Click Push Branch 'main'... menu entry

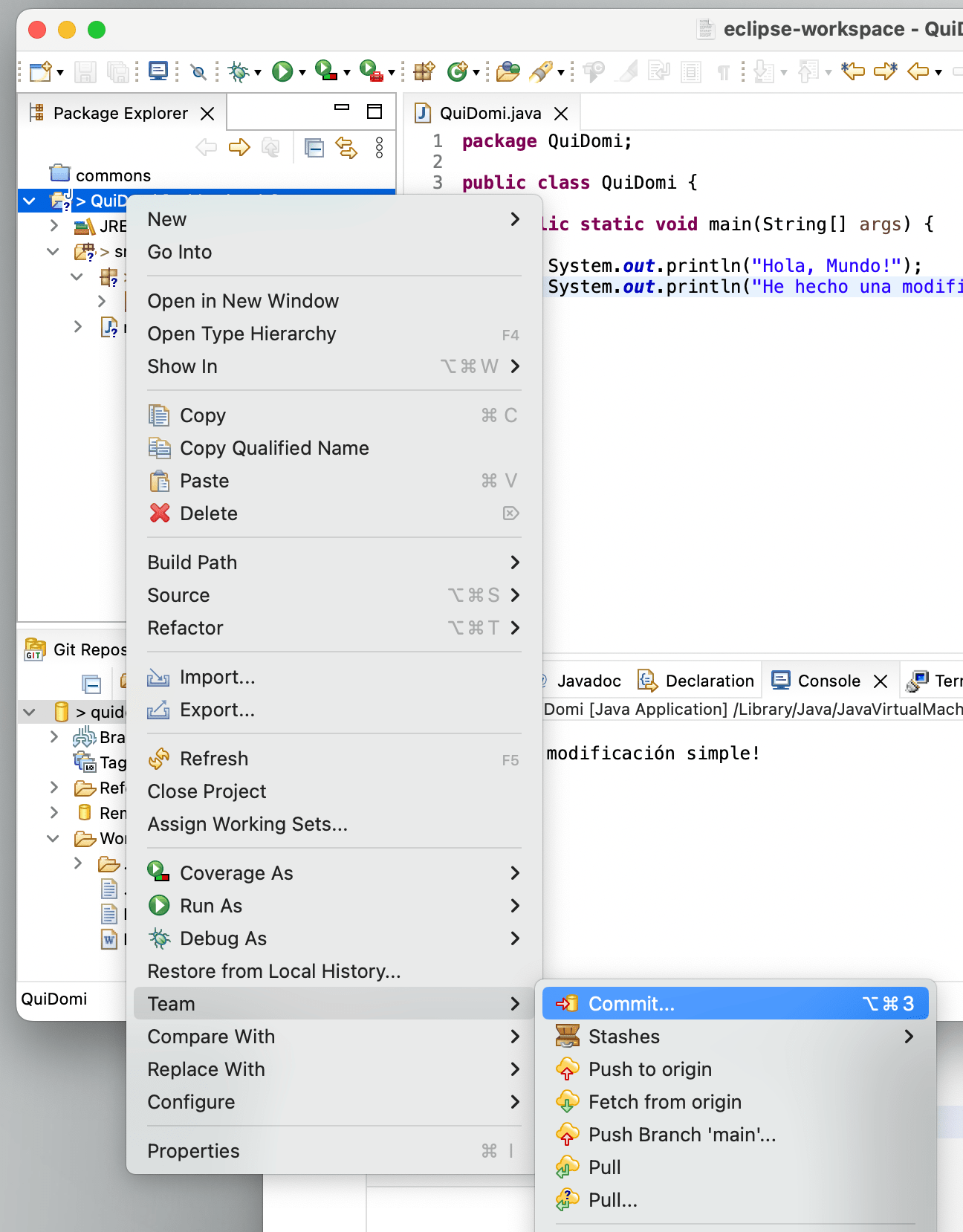(x=735, y=1134)
